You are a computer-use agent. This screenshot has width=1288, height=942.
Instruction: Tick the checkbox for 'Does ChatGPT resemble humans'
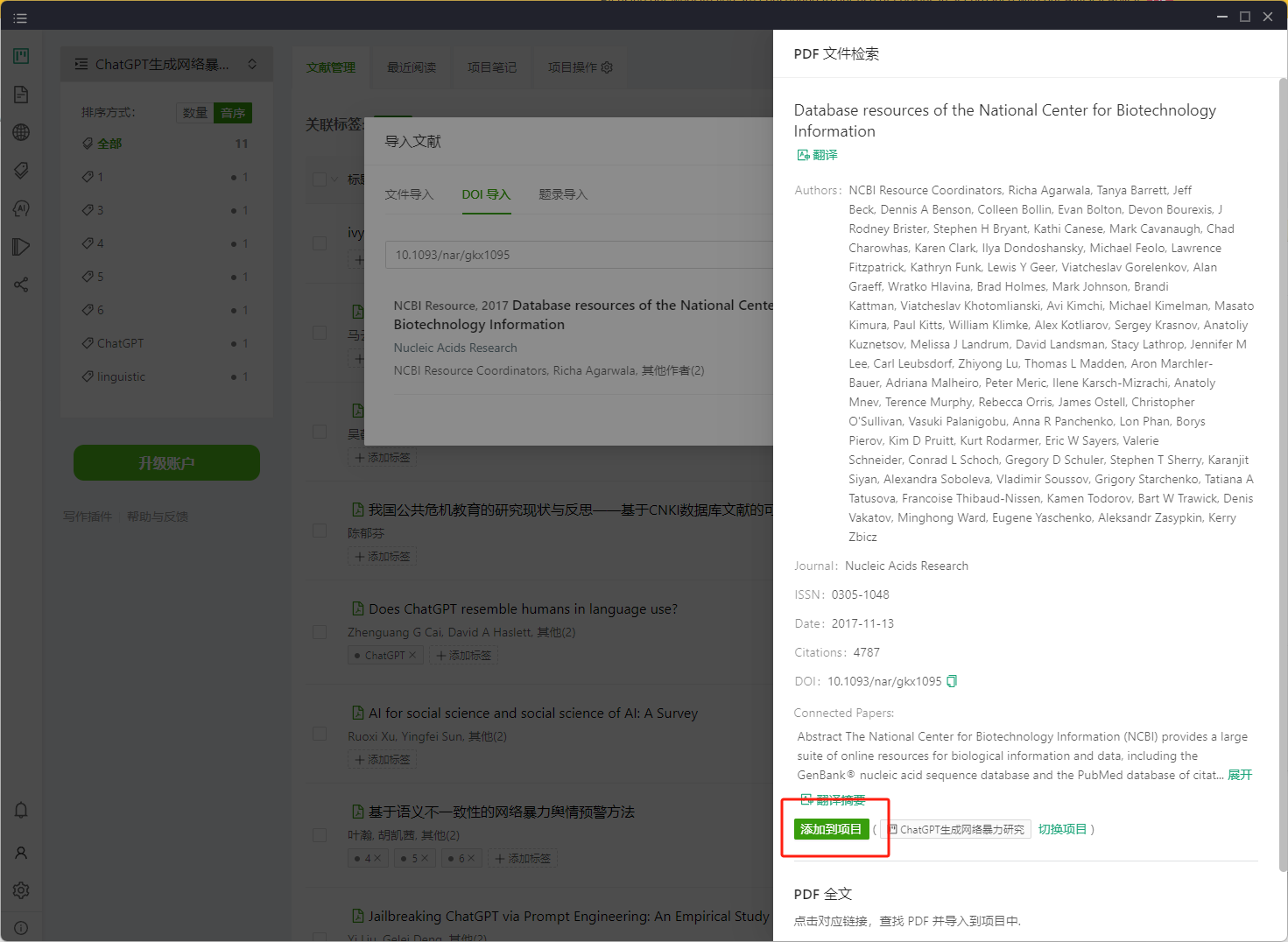point(320,632)
